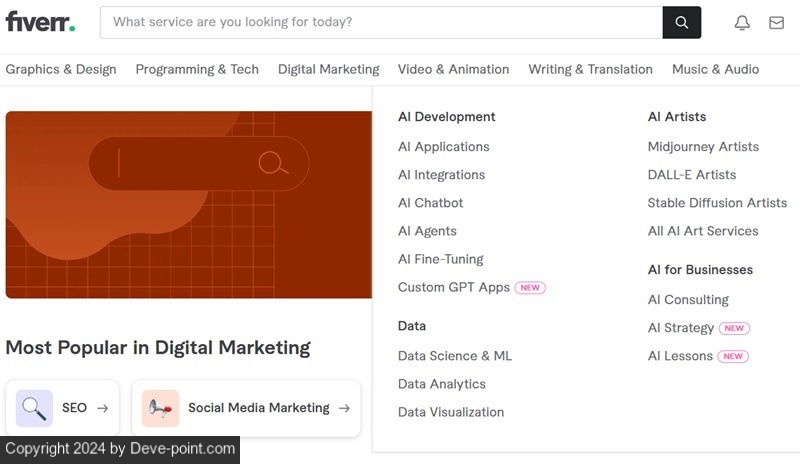Focus the service search field
The image size is (800, 464).
(x=380, y=22)
